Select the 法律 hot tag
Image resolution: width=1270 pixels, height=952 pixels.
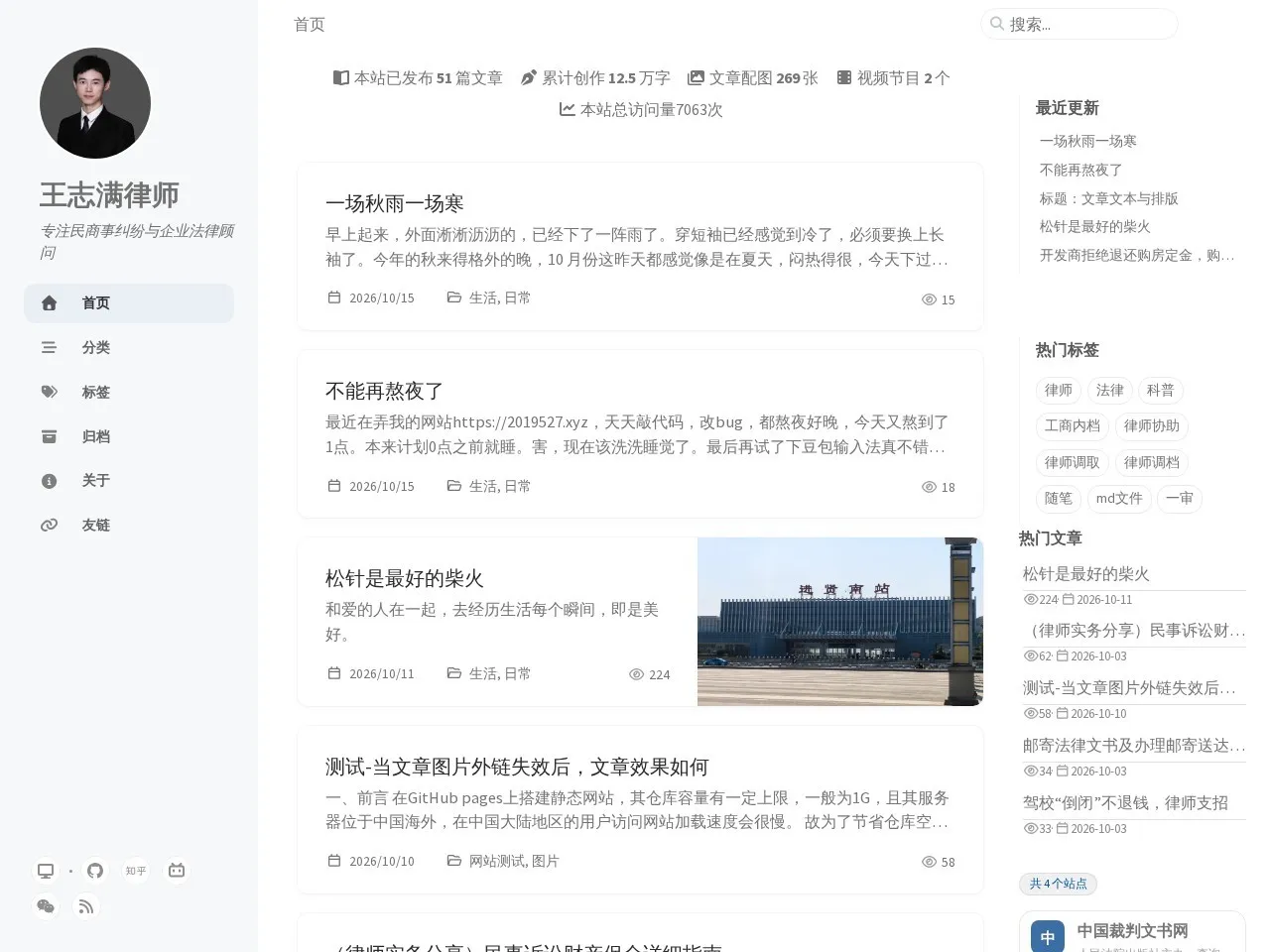1110,390
